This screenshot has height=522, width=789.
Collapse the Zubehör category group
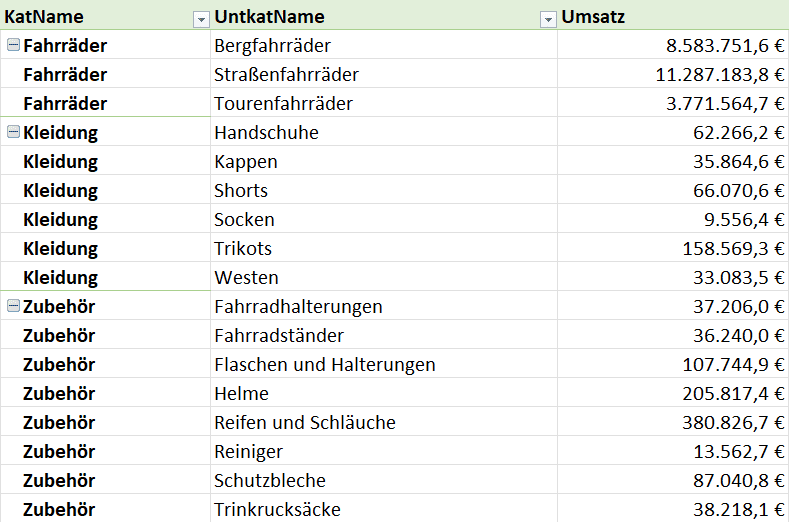[x=13, y=306]
